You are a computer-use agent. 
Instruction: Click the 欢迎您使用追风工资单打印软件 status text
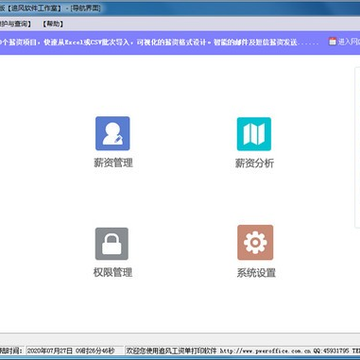pos(172,351)
